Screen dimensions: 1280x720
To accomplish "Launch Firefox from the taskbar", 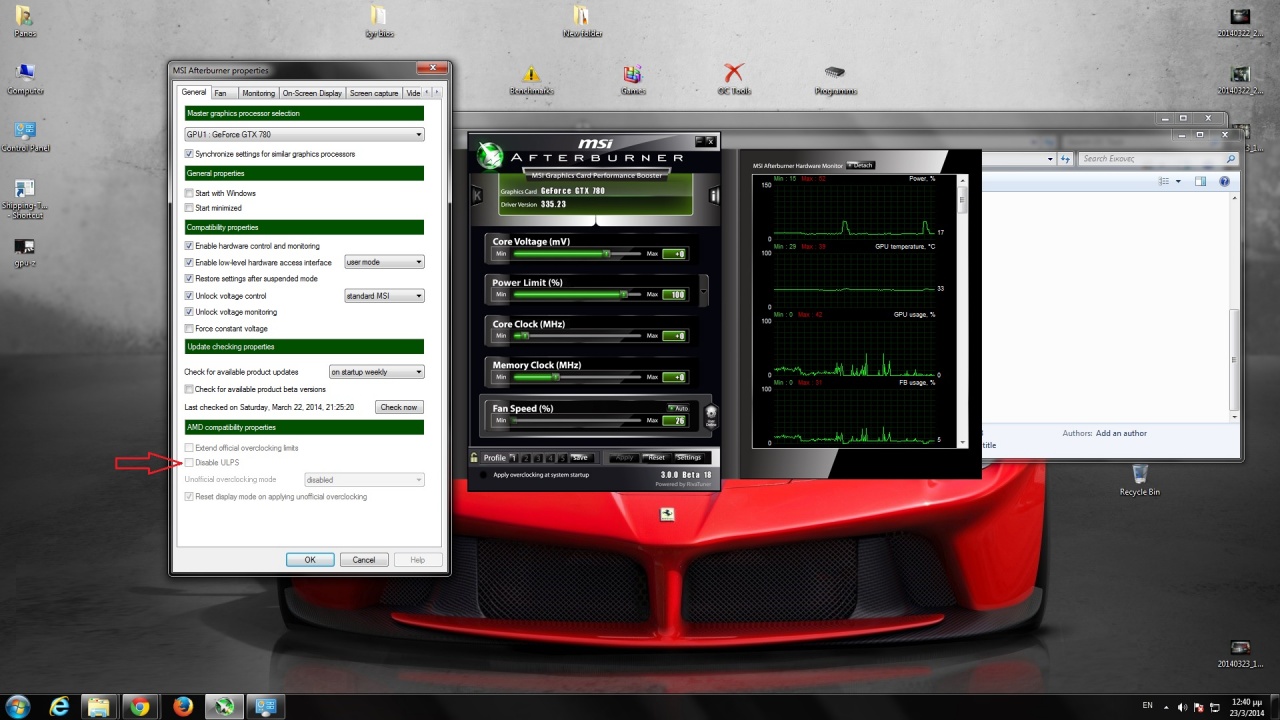I will 182,707.
